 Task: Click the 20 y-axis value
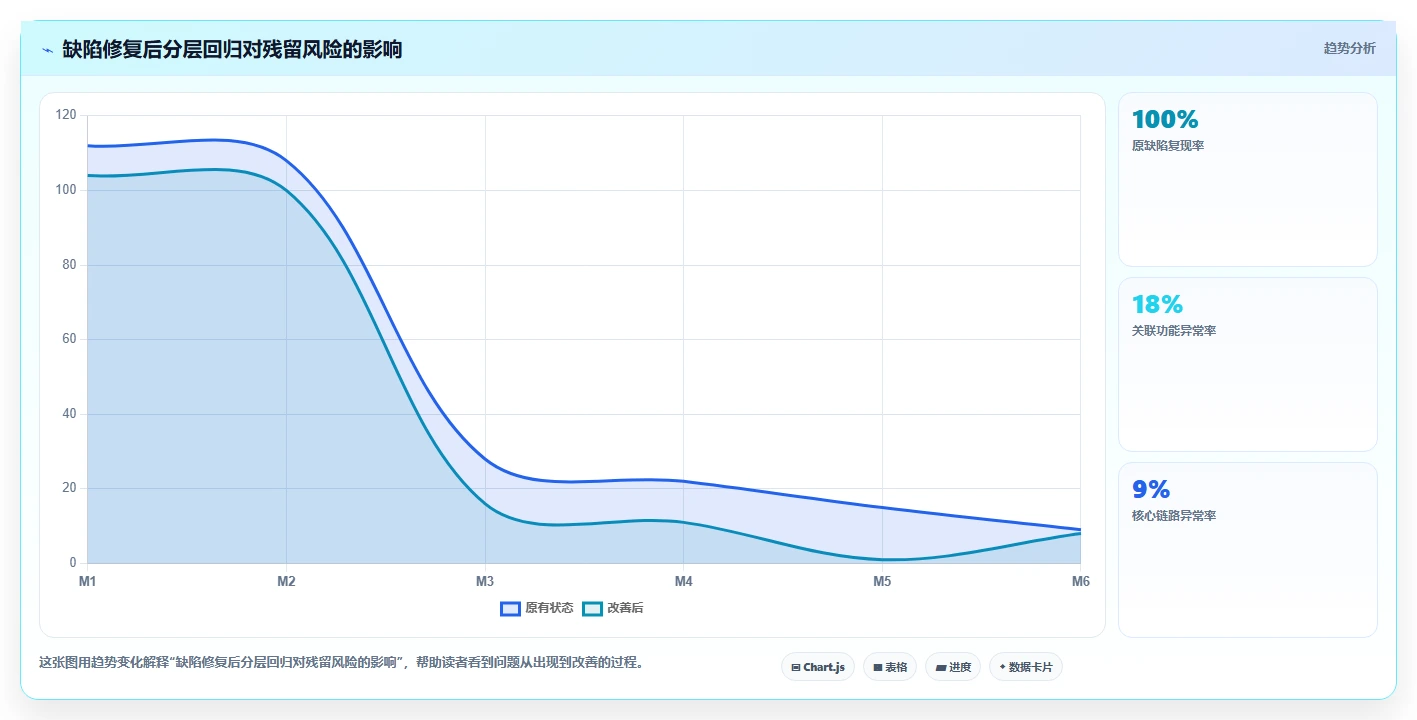pos(69,488)
